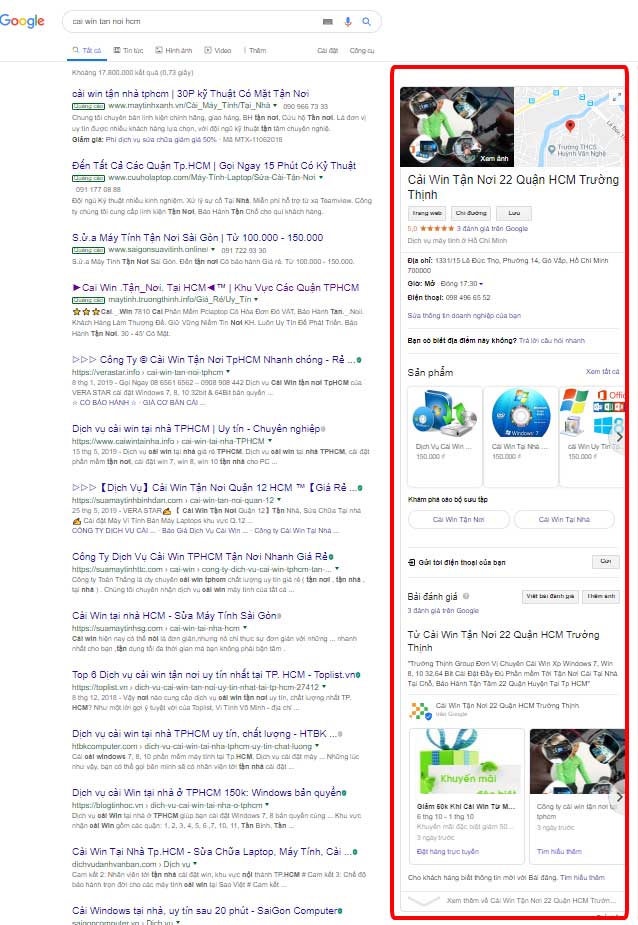Viewport: 638px width, 925px height.
Task: Open 'Cài Windows tại nhà, uy tín sau 20 phút' result
Action: pyautogui.click(x=204, y=911)
